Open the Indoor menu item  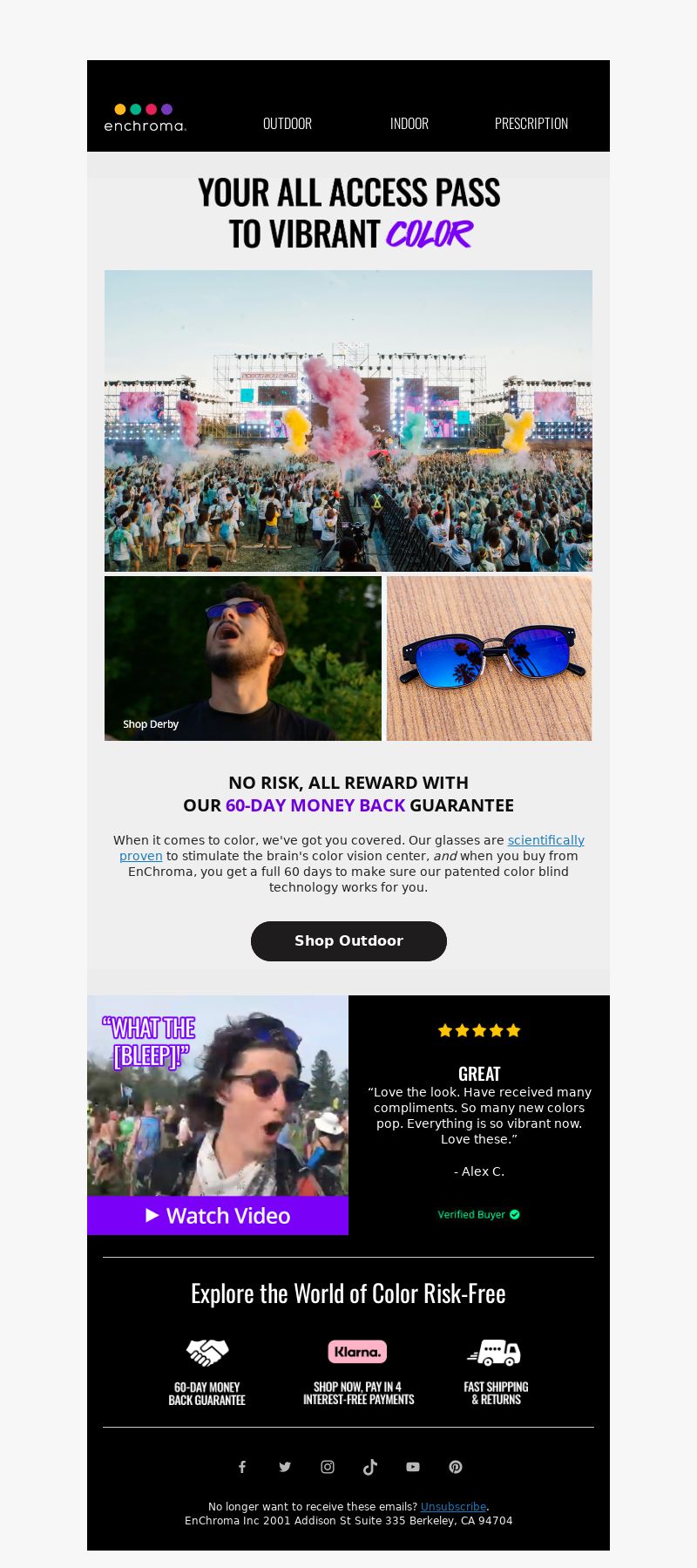[x=409, y=124]
